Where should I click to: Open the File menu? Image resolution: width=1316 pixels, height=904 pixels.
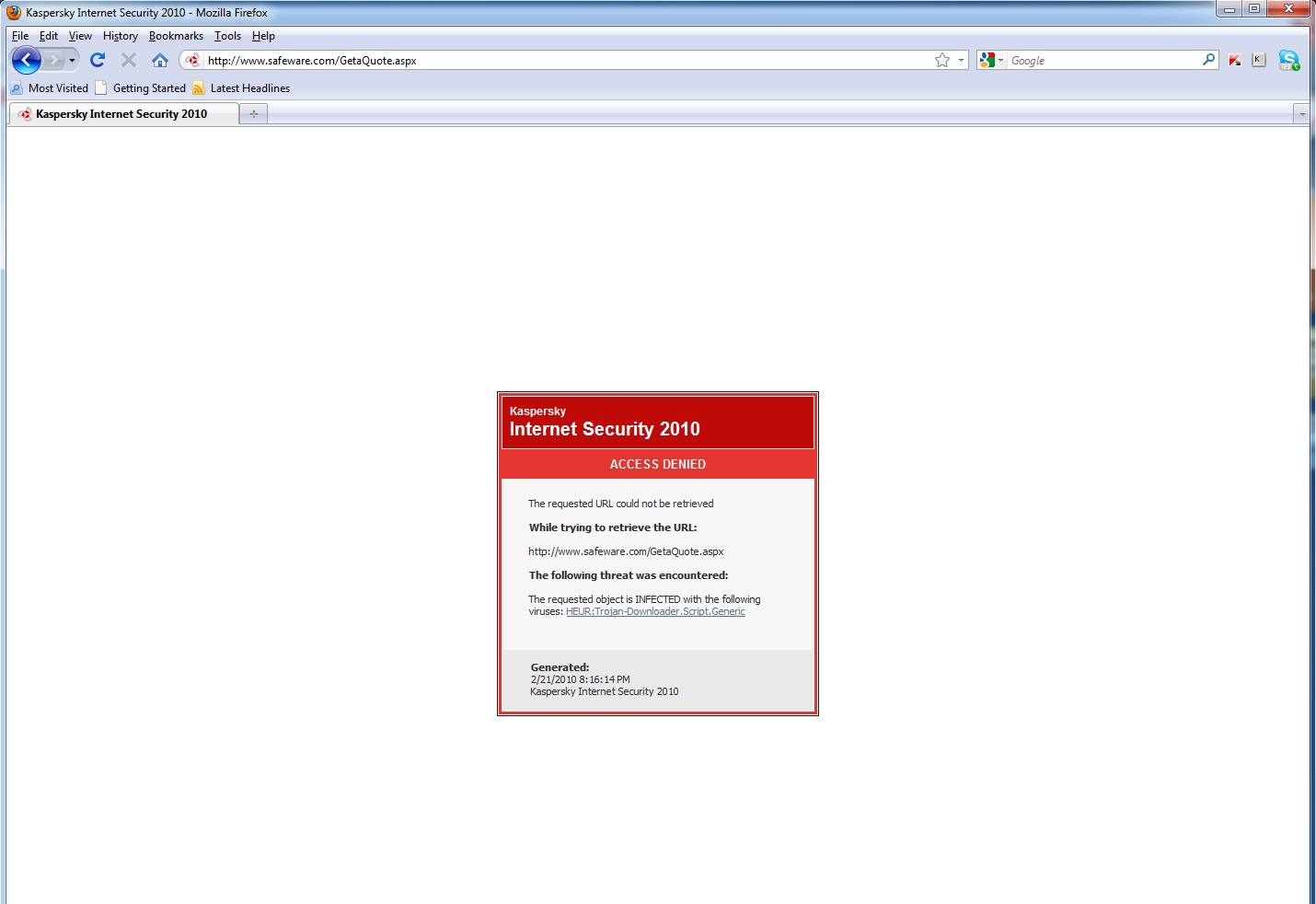tap(20, 36)
